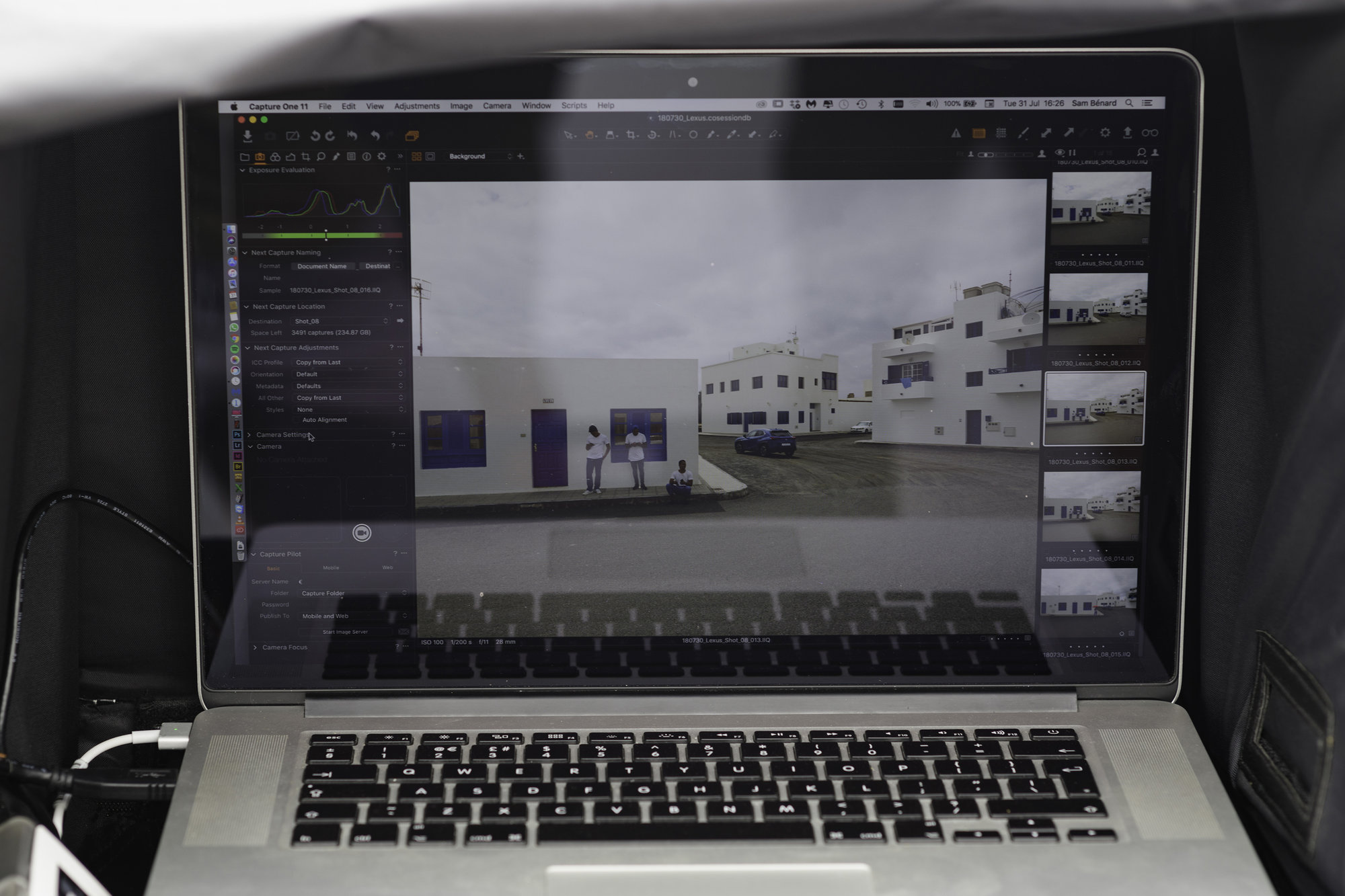Image resolution: width=1345 pixels, height=896 pixels.
Task: Open the Color tool tab icon
Action: coord(275,157)
